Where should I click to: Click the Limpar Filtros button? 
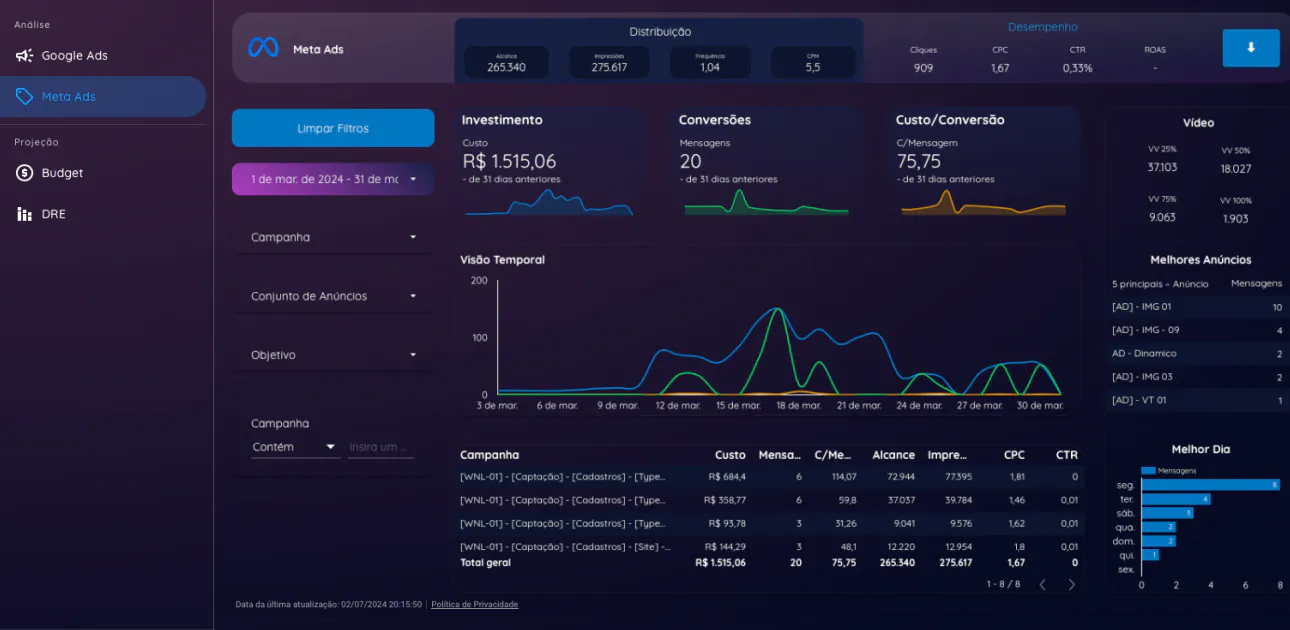click(x=333, y=128)
